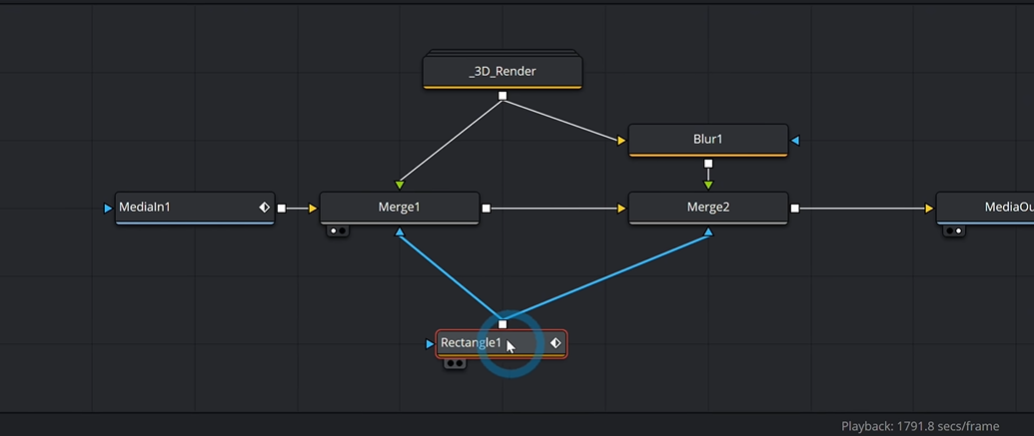Click the white output square of Merge2

795,208
